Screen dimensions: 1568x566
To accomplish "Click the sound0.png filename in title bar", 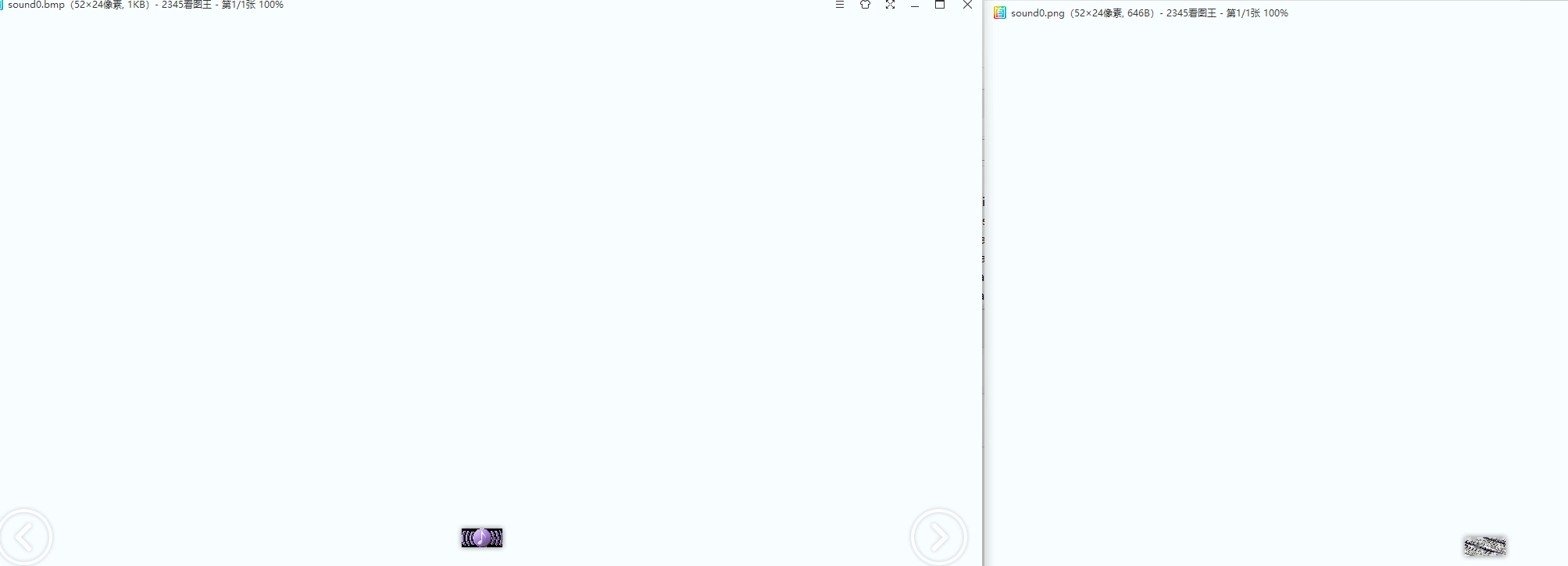I will [1038, 13].
